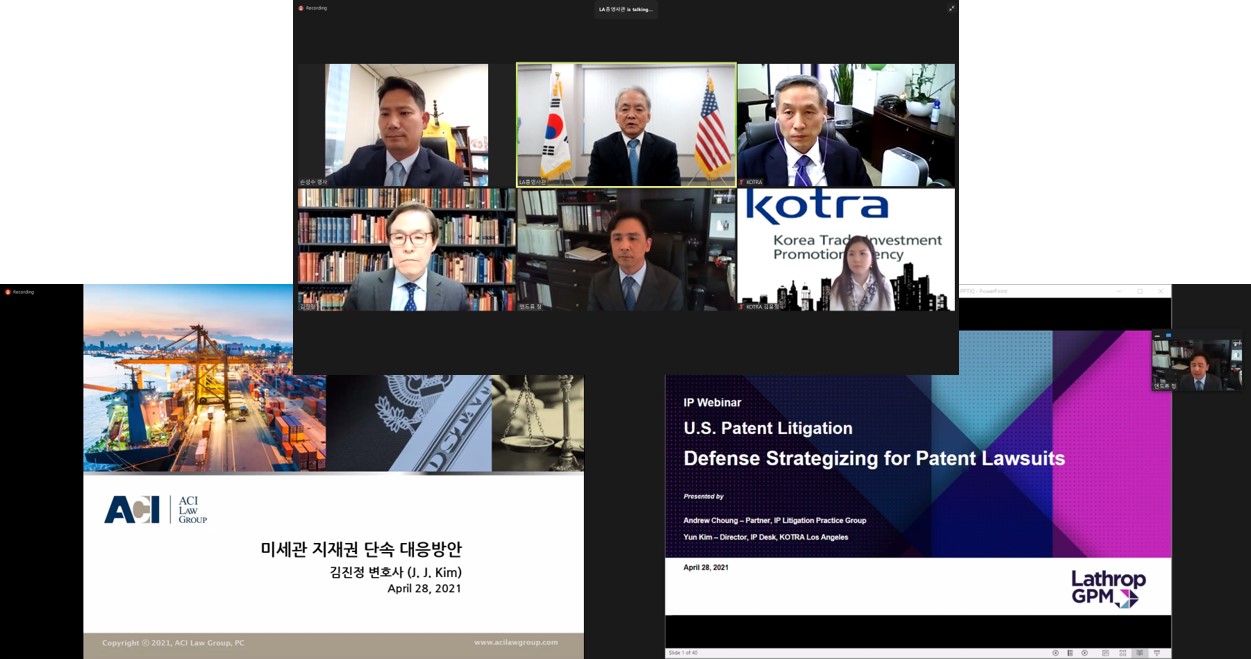Select the KOTRA woman tile with logo background

pyautogui.click(x=846, y=249)
